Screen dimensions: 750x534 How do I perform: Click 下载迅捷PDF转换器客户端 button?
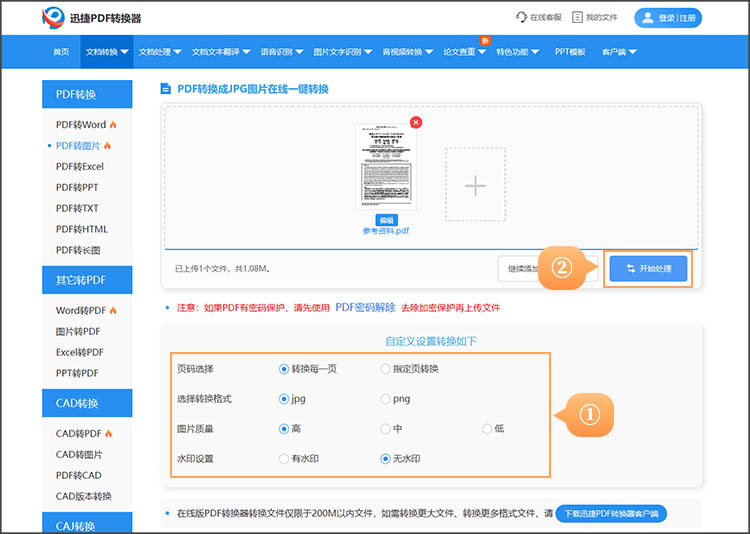611,514
